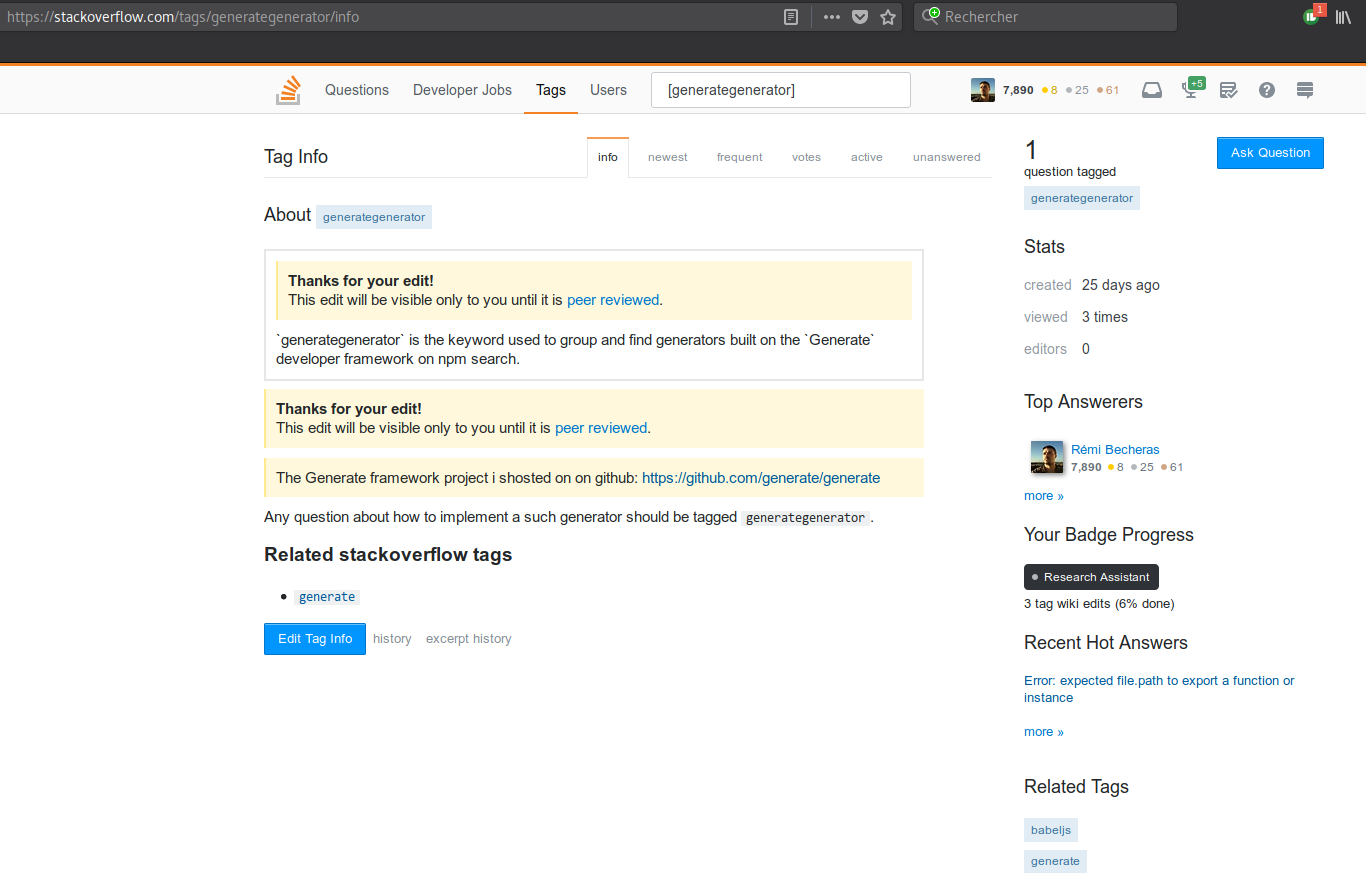Screen dimensions: 1366x883
Task: Click the search magnifier icon in Rechercher box
Action: tap(931, 16)
